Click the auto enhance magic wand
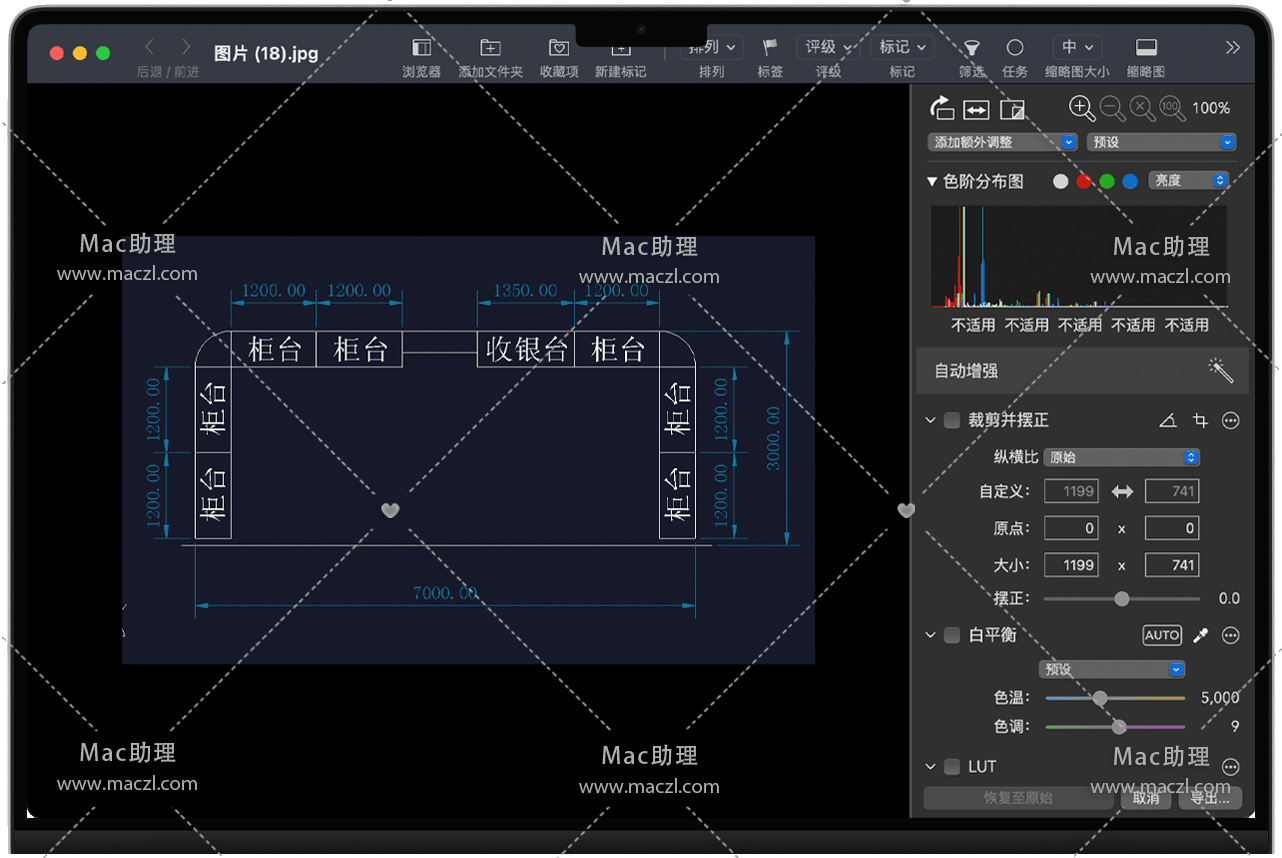The width and height of the screenshot is (1282, 858). [x=1220, y=371]
